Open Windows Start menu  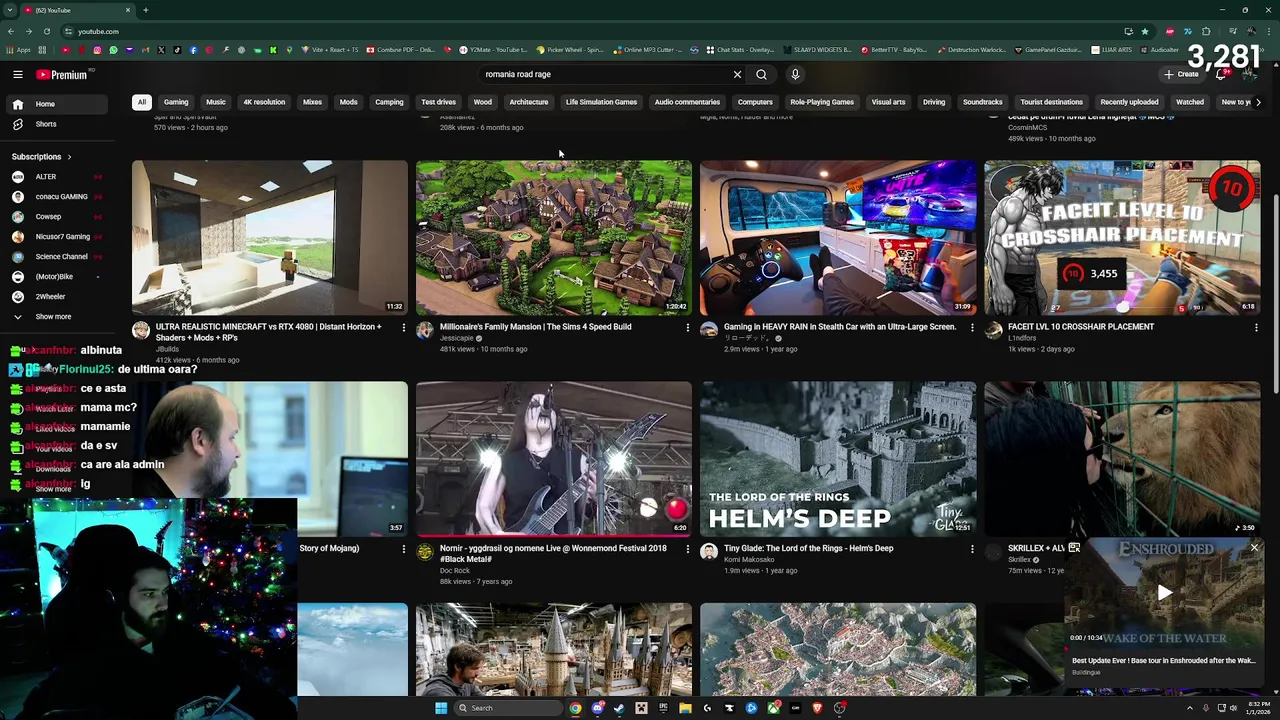441,708
